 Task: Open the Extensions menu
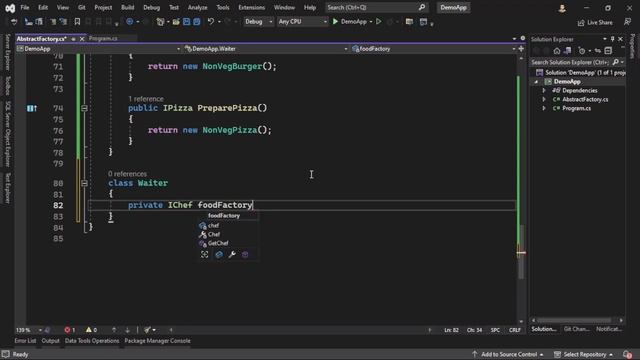pos(251,7)
